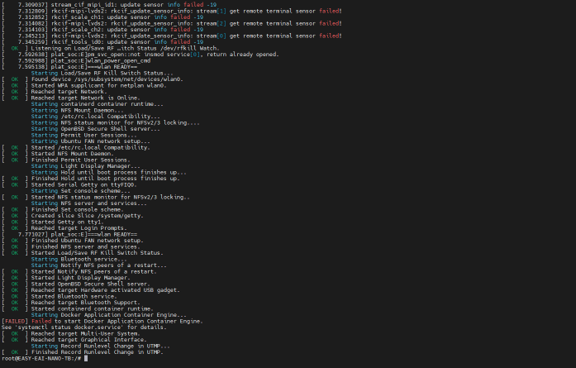Click the 'wlan_power_open_cmd' kernel log line
This screenshot has height=368, width=576.
pos(76,61)
